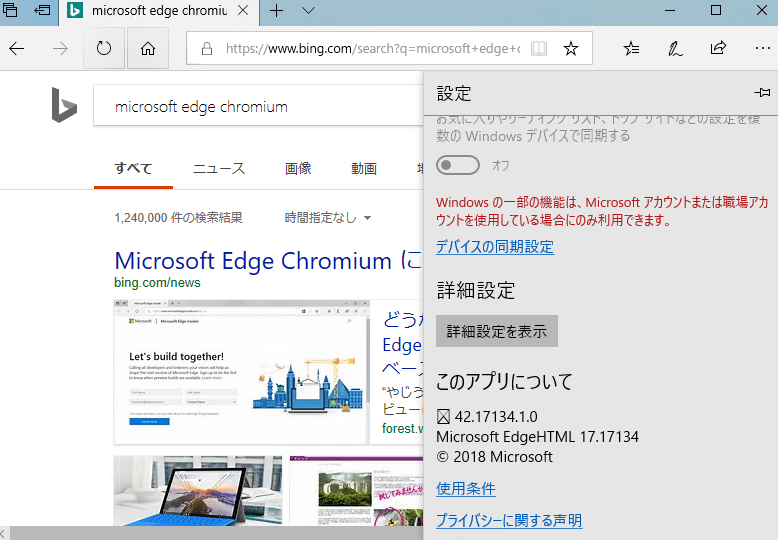Switch to the ニュース tab

[x=219, y=168]
